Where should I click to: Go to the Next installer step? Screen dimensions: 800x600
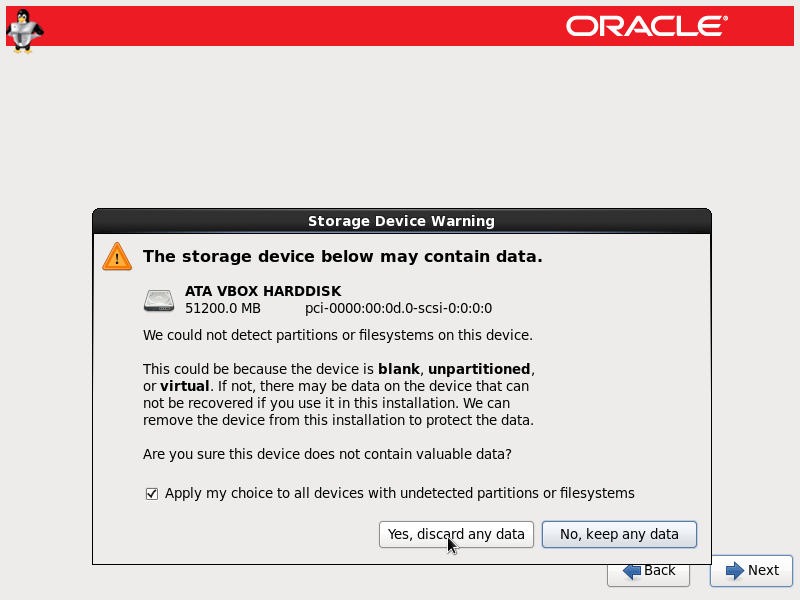click(x=751, y=570)
